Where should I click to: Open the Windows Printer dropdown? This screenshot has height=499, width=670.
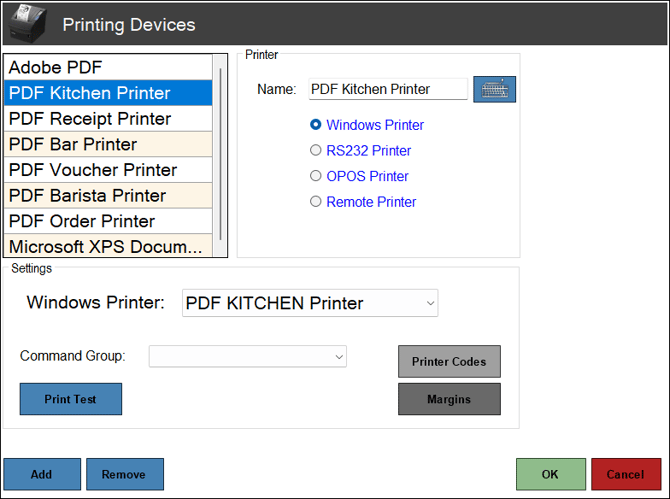(x=310, y=303)
